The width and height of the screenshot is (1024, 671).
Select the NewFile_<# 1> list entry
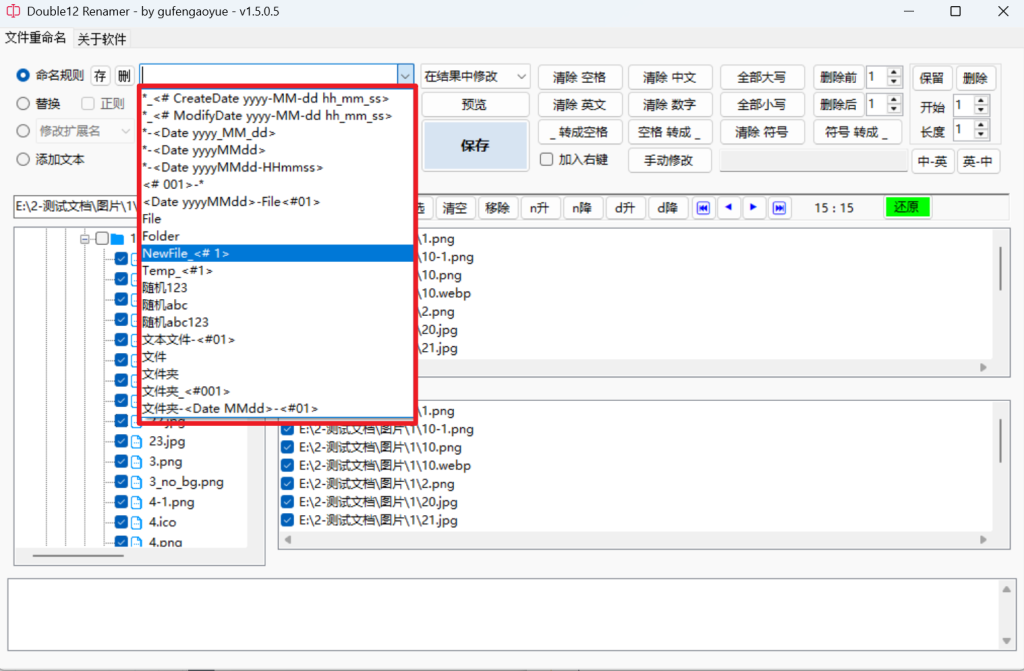tap(278, 254)
